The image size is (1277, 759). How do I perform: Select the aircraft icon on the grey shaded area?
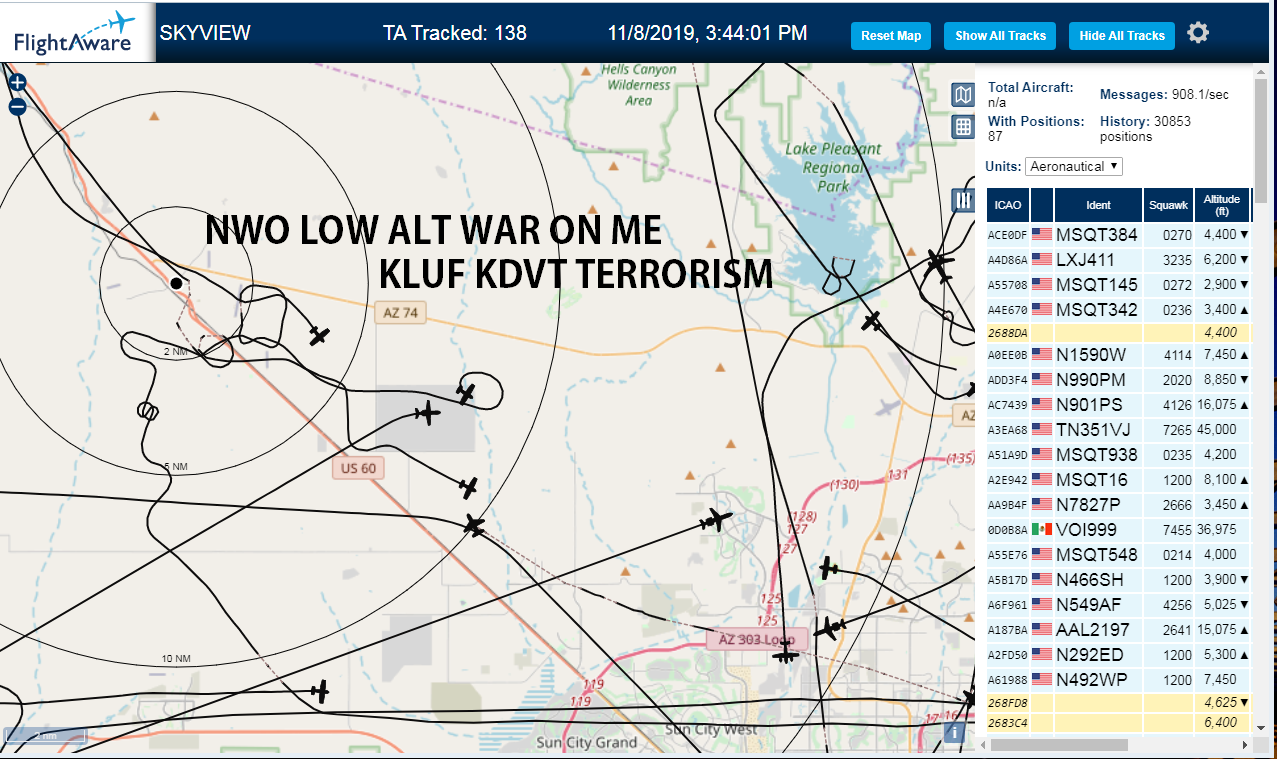[x=428, y=412]
